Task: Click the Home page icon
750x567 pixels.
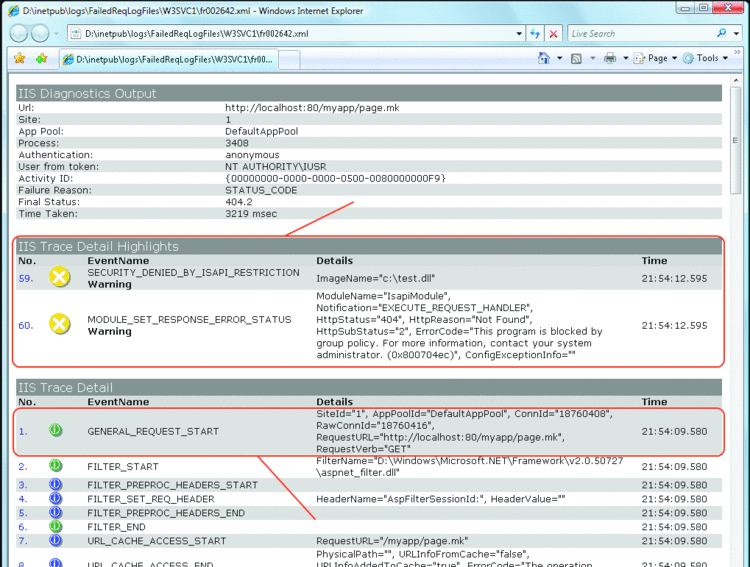Action: 544,58
